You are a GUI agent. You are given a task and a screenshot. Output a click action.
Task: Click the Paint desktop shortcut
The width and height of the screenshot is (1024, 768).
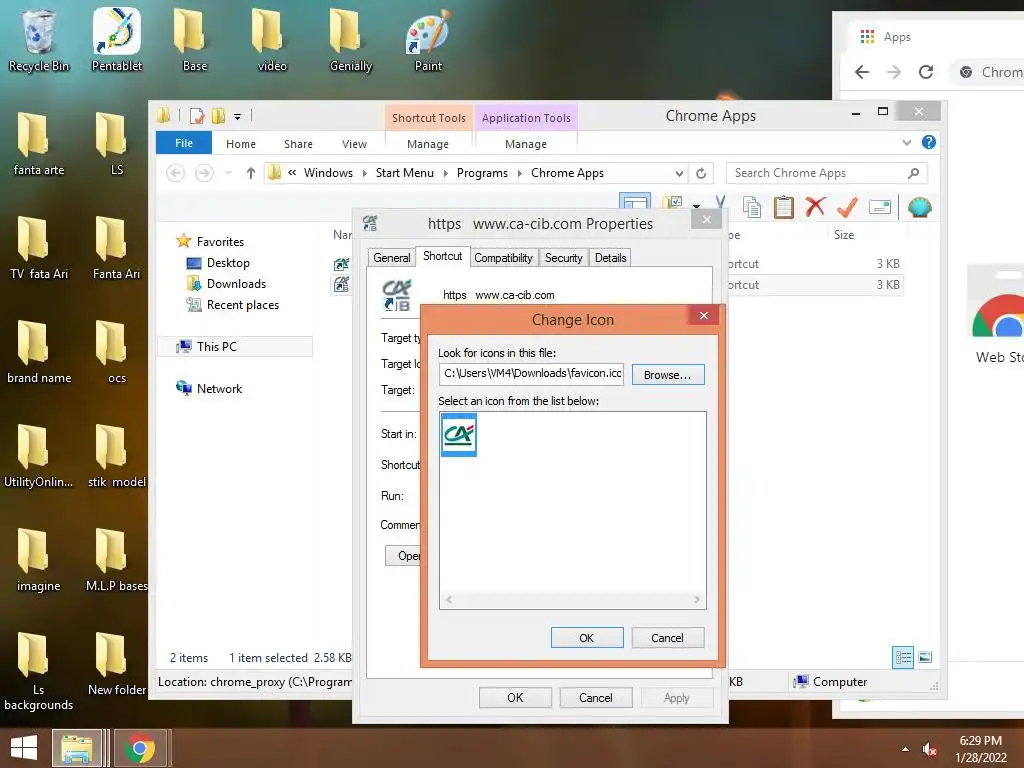(428, 40)
